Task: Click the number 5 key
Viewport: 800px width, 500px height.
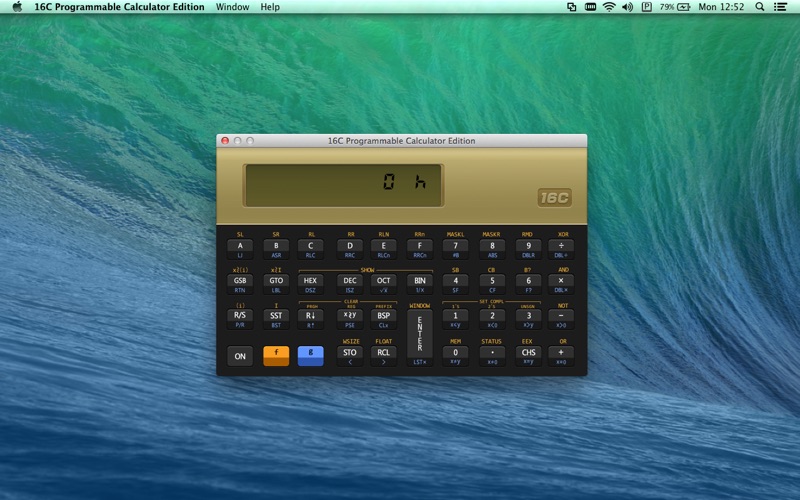Action: pyautogui.click(x=492, y=284)
